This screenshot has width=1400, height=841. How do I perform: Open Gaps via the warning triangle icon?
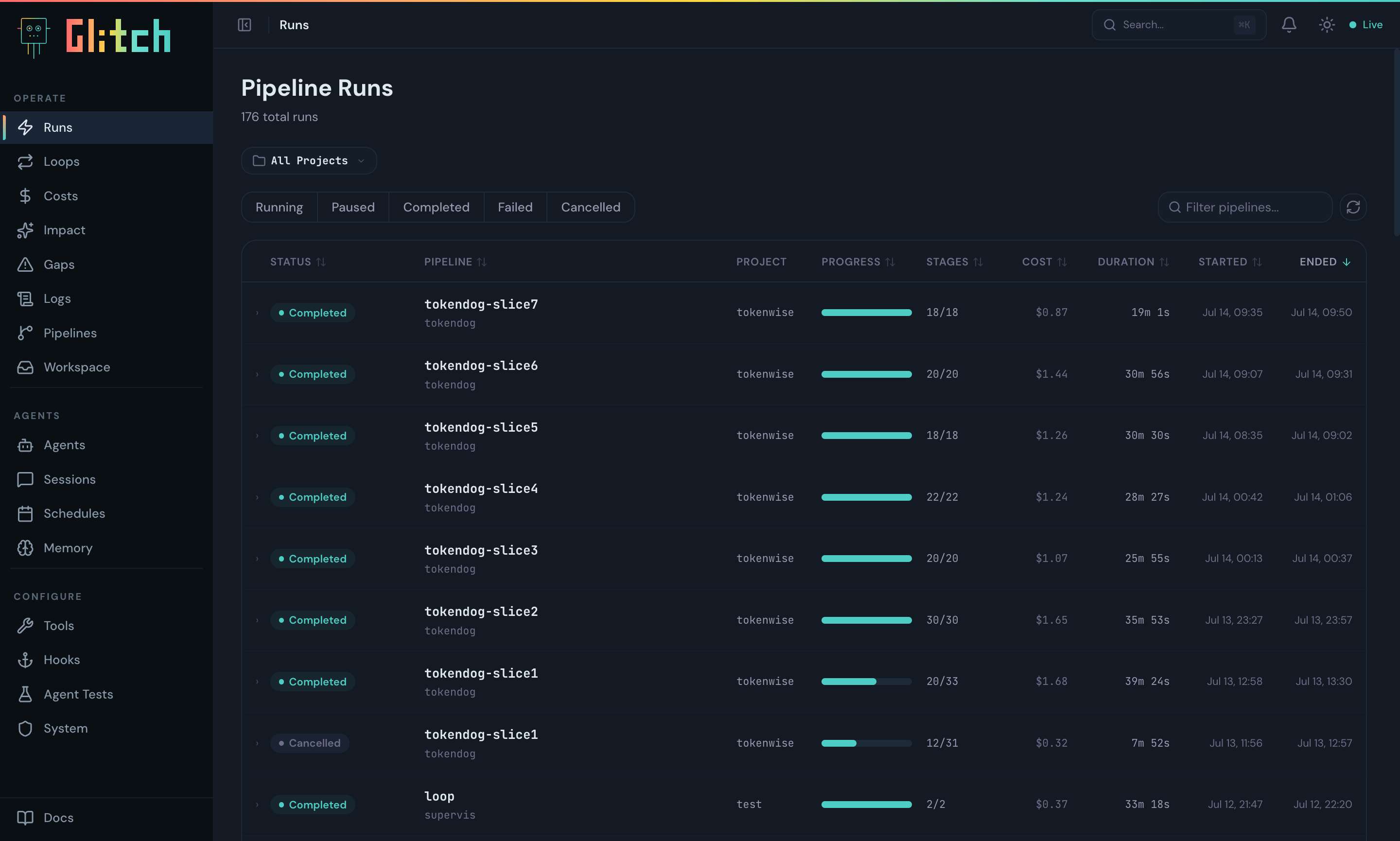[25, 264]
